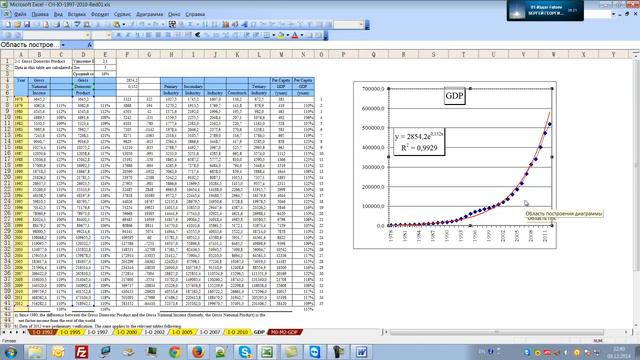
Task: Open the fill color dropdown arrow
Action: [x=287, y=36]
